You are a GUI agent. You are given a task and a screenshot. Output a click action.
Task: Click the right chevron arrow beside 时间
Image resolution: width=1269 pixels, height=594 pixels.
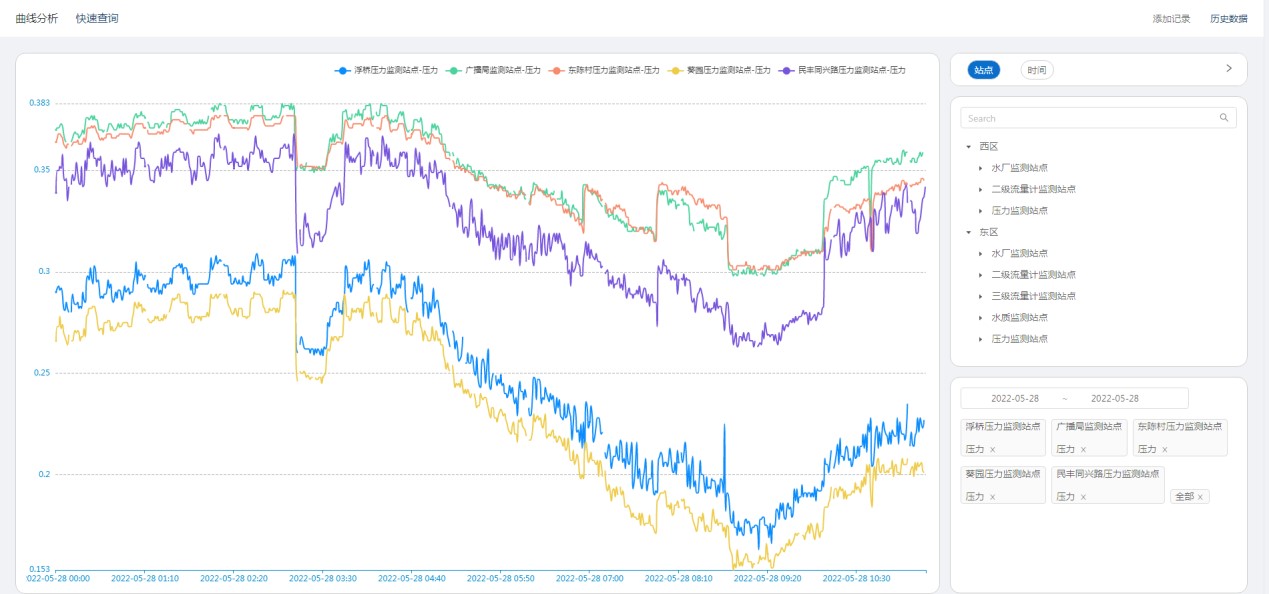click(x=1229, y=69)
